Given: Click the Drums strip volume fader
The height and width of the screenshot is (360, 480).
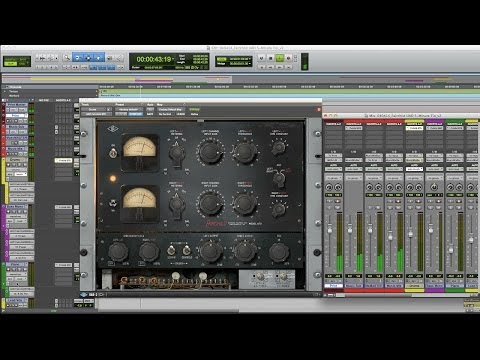Looking at the screenshot, I should pyautogui.click(x=410, y=234).
